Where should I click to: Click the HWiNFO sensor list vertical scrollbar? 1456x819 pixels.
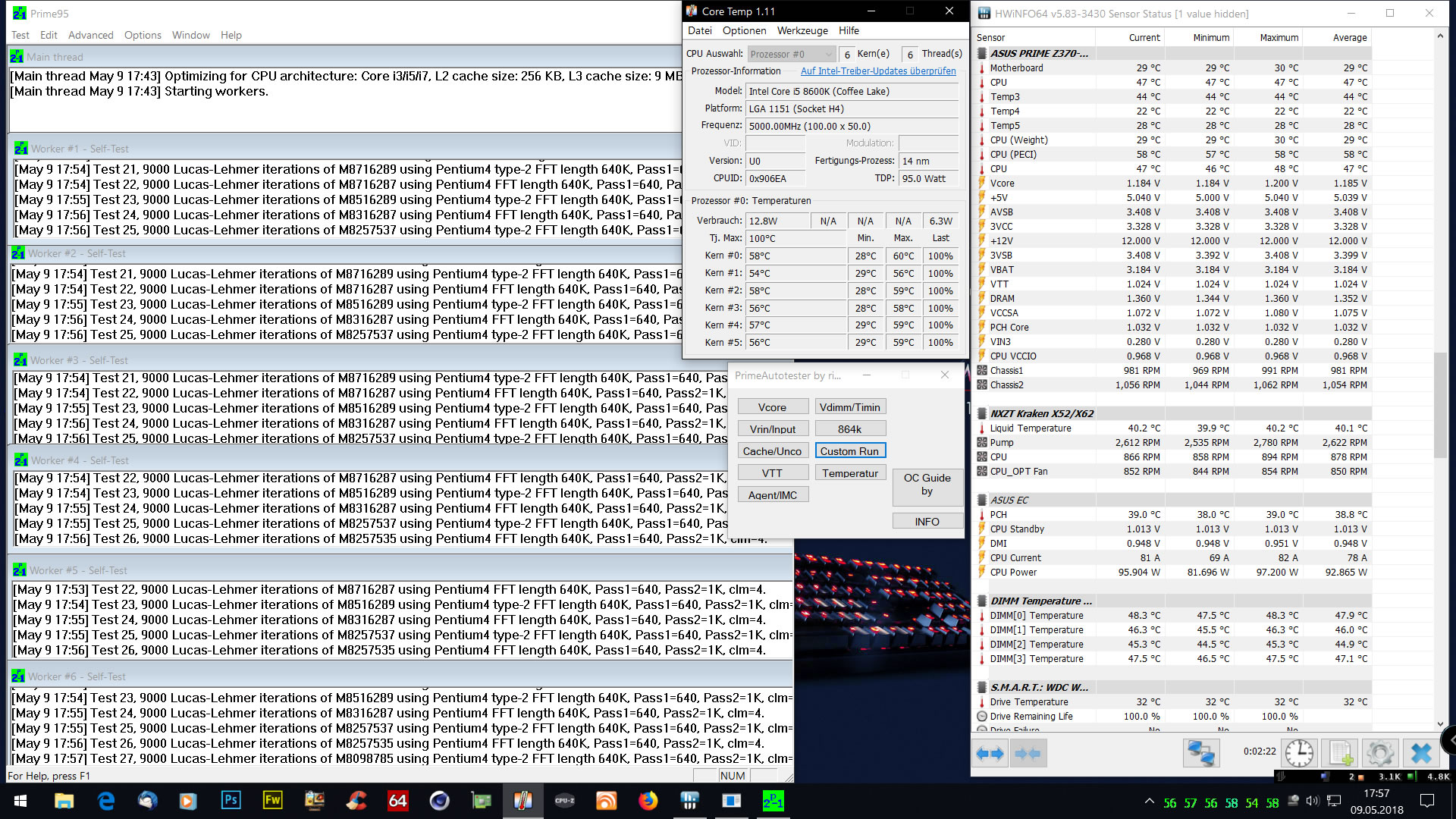pos(1440,406)
